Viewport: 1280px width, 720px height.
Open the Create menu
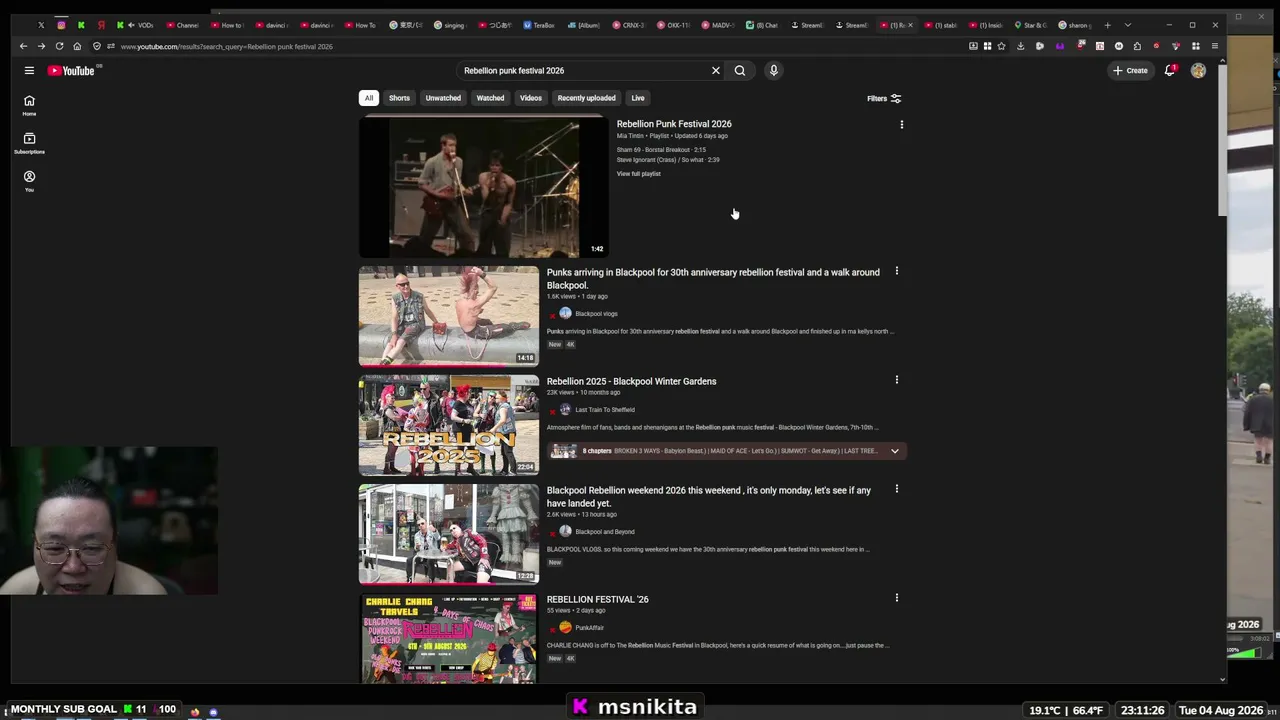tap(1131, 70)
